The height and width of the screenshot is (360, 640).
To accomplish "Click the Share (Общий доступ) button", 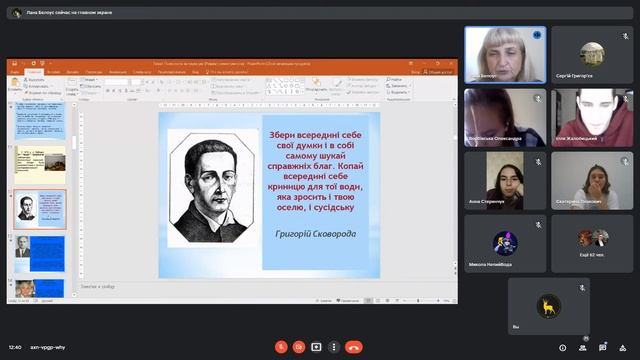I will point(438,72).
